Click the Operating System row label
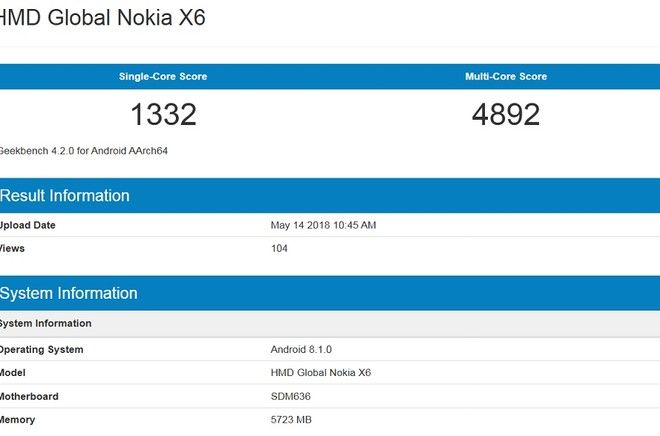This screenshot has width=660, height=436. [41, 350]
